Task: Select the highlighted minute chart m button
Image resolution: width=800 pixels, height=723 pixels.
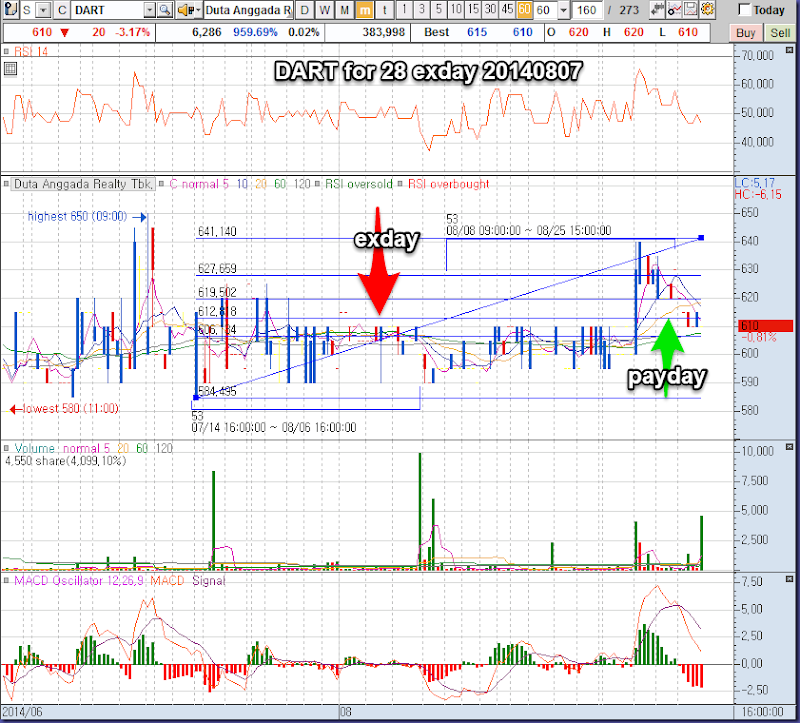Action: tap(364, 10)
